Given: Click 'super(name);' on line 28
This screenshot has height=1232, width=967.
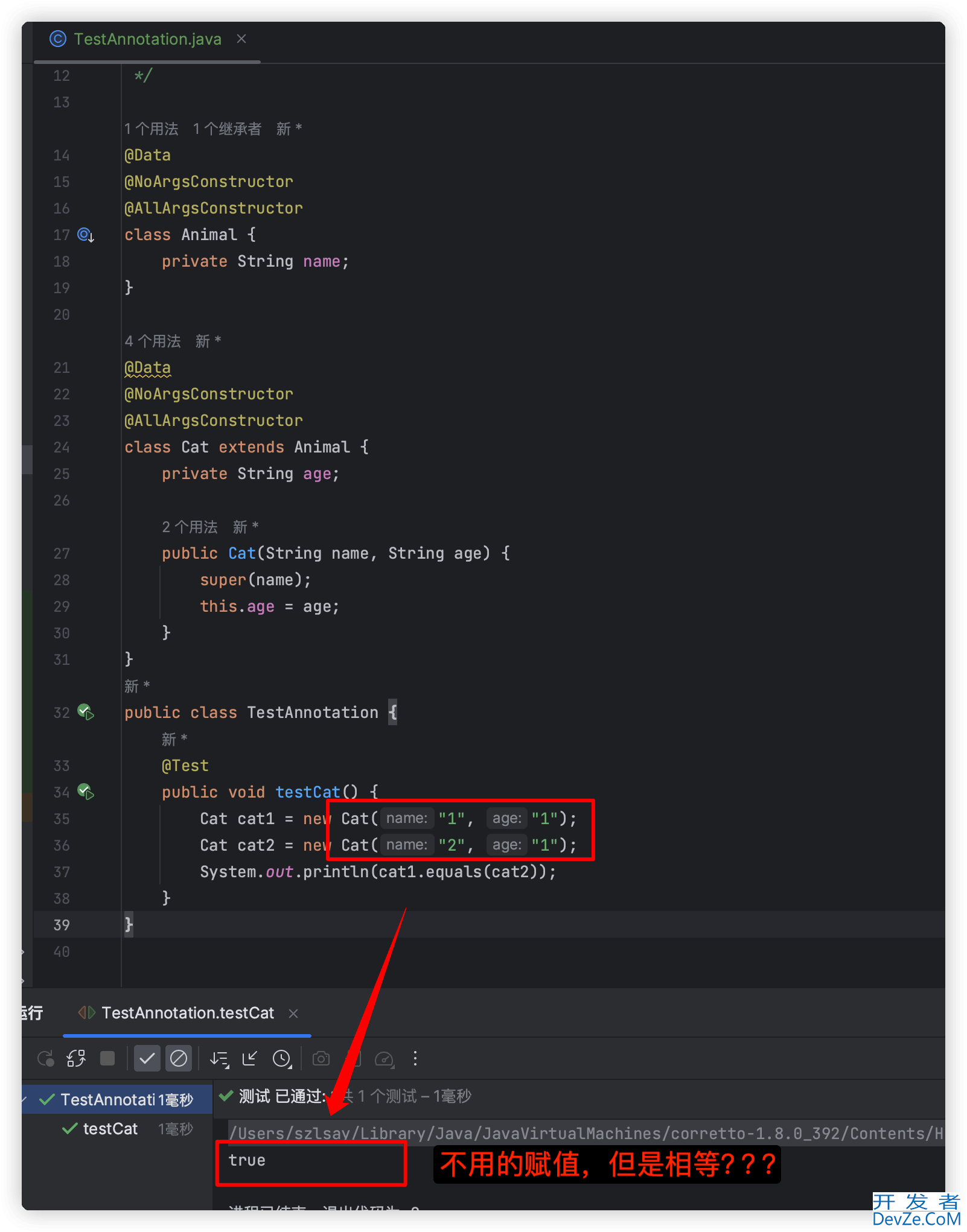Looking at the screenshot, I should point(256,580).
